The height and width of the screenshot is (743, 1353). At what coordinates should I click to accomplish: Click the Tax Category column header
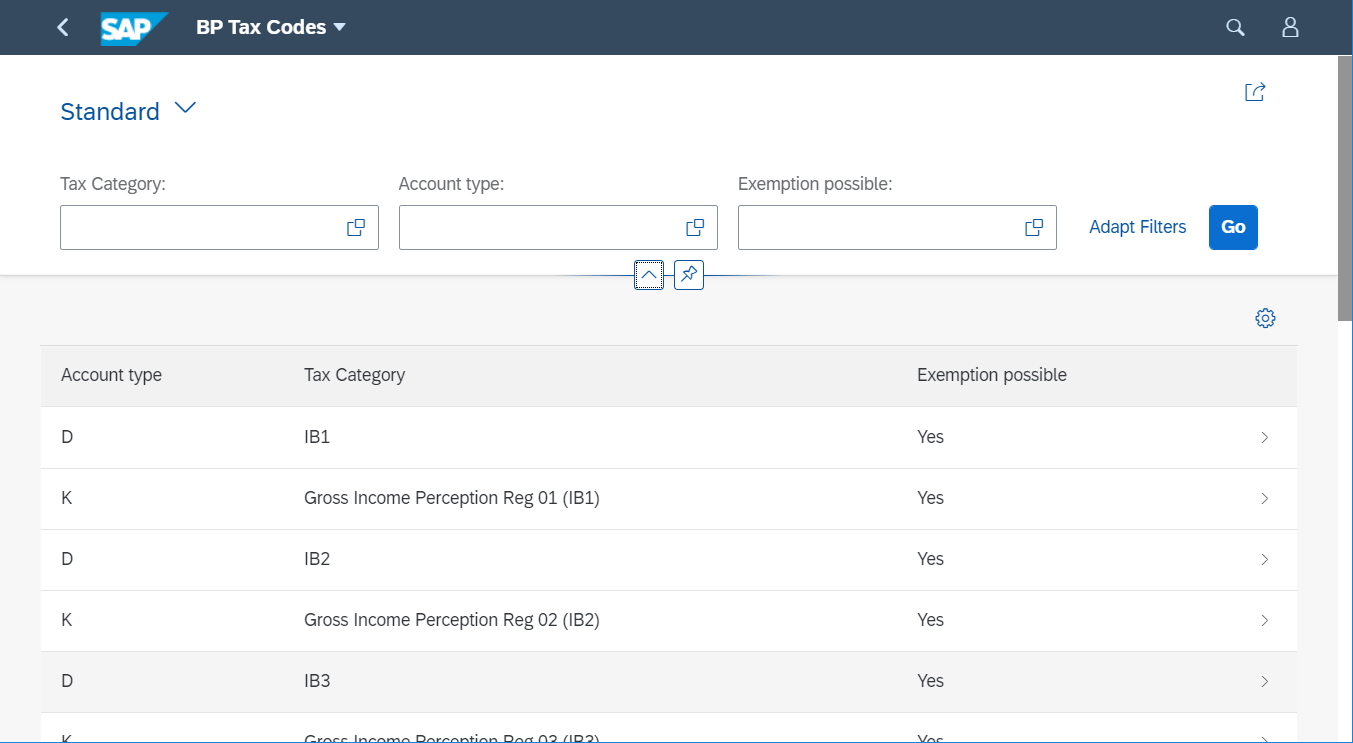pos(354,375)
